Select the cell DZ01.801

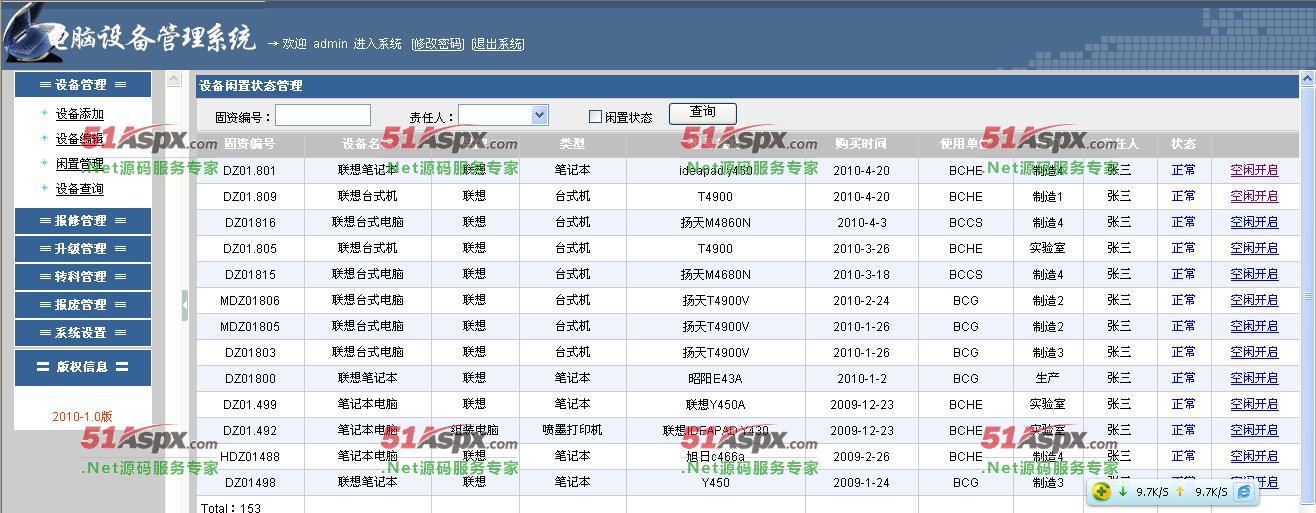tap(250, 171)
